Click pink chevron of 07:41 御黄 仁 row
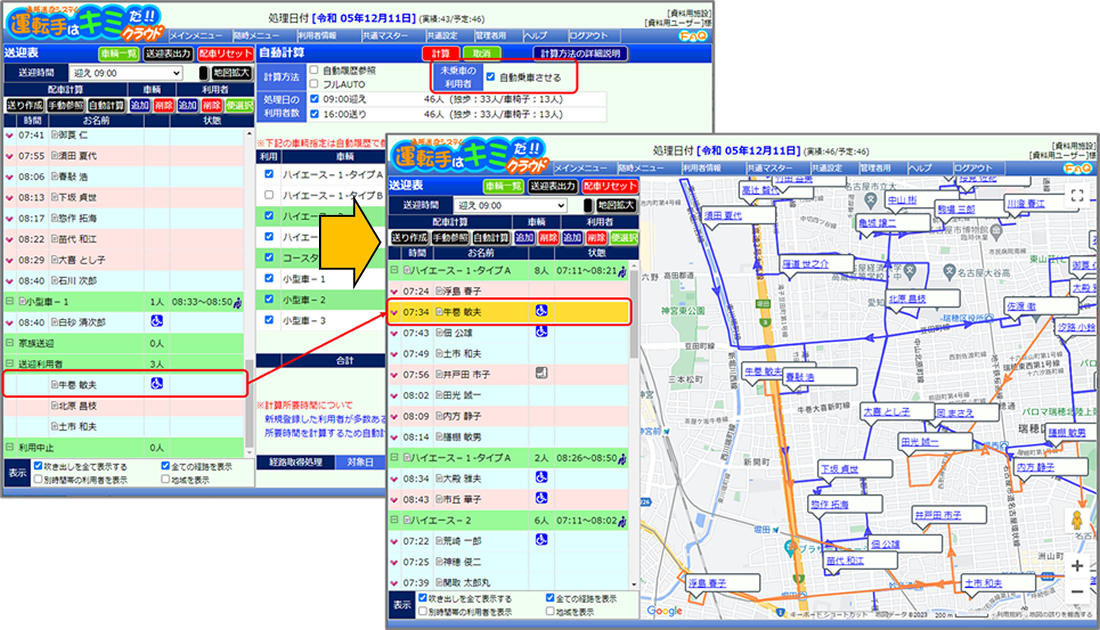Screen dimensions: 1100x630 [9, 135]
